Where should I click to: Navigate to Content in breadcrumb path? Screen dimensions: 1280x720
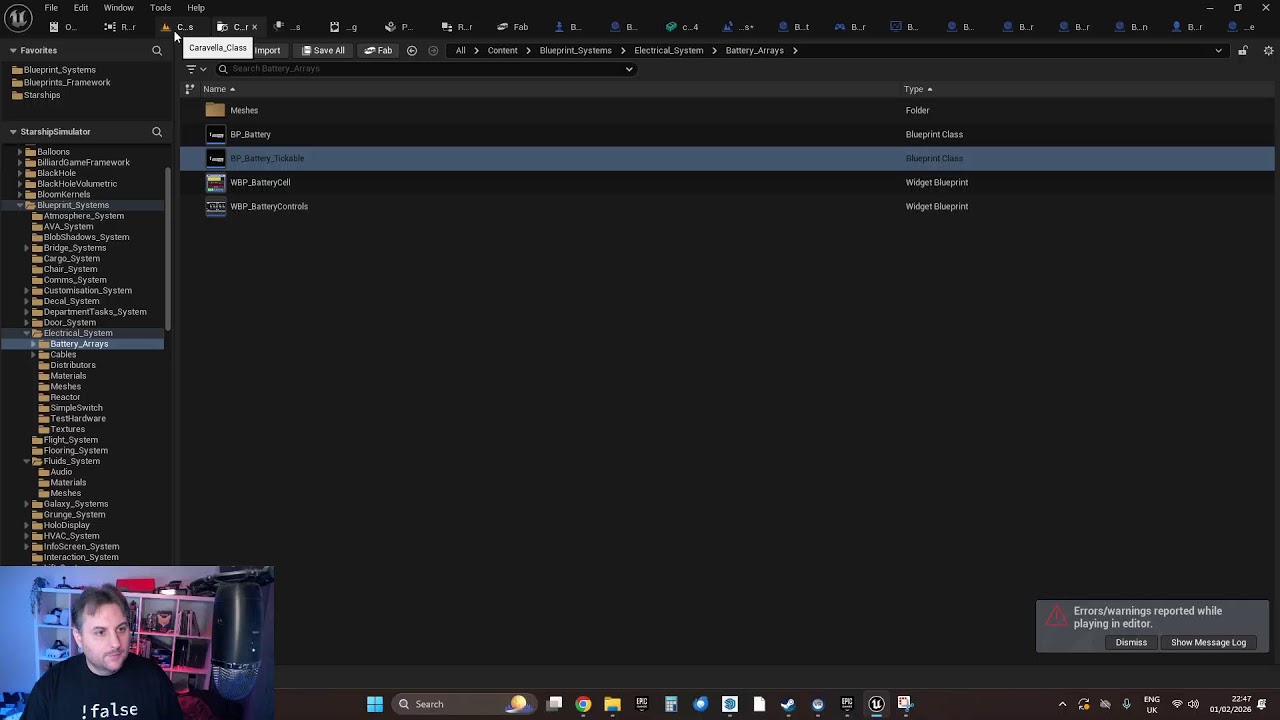[503, 50]
